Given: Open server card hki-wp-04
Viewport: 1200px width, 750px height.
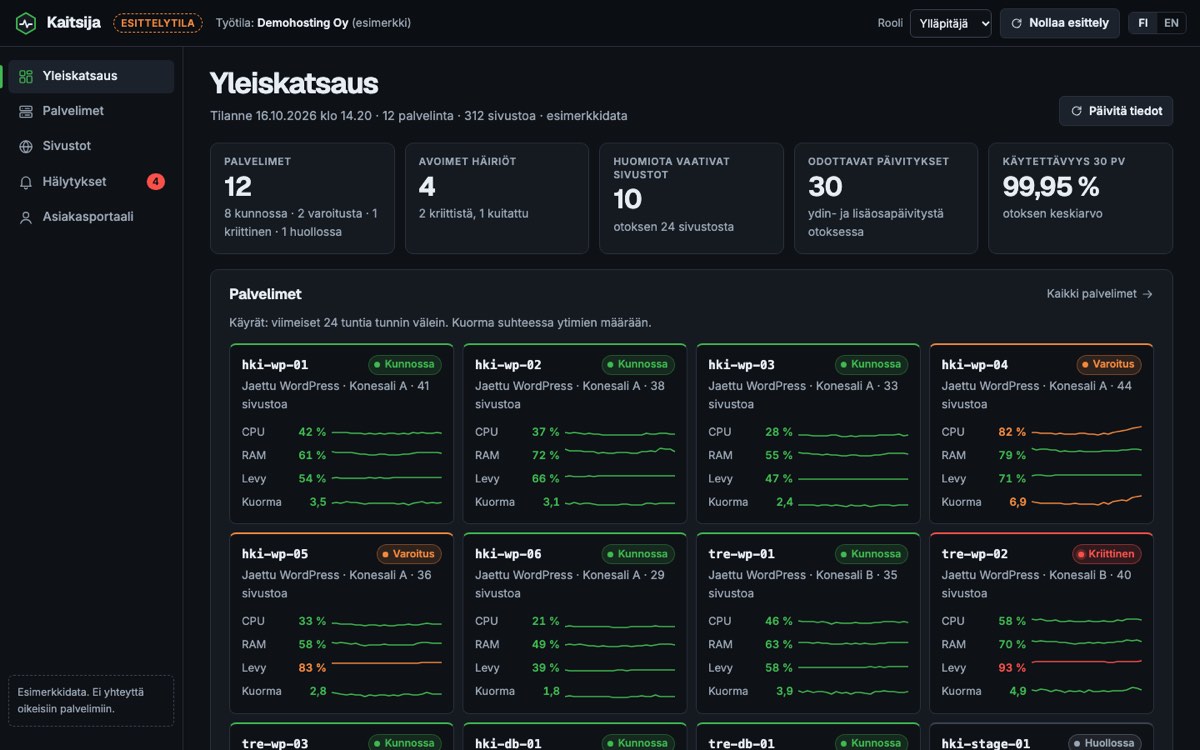Looking at the screenshot, I should [x=1042, y=433].
